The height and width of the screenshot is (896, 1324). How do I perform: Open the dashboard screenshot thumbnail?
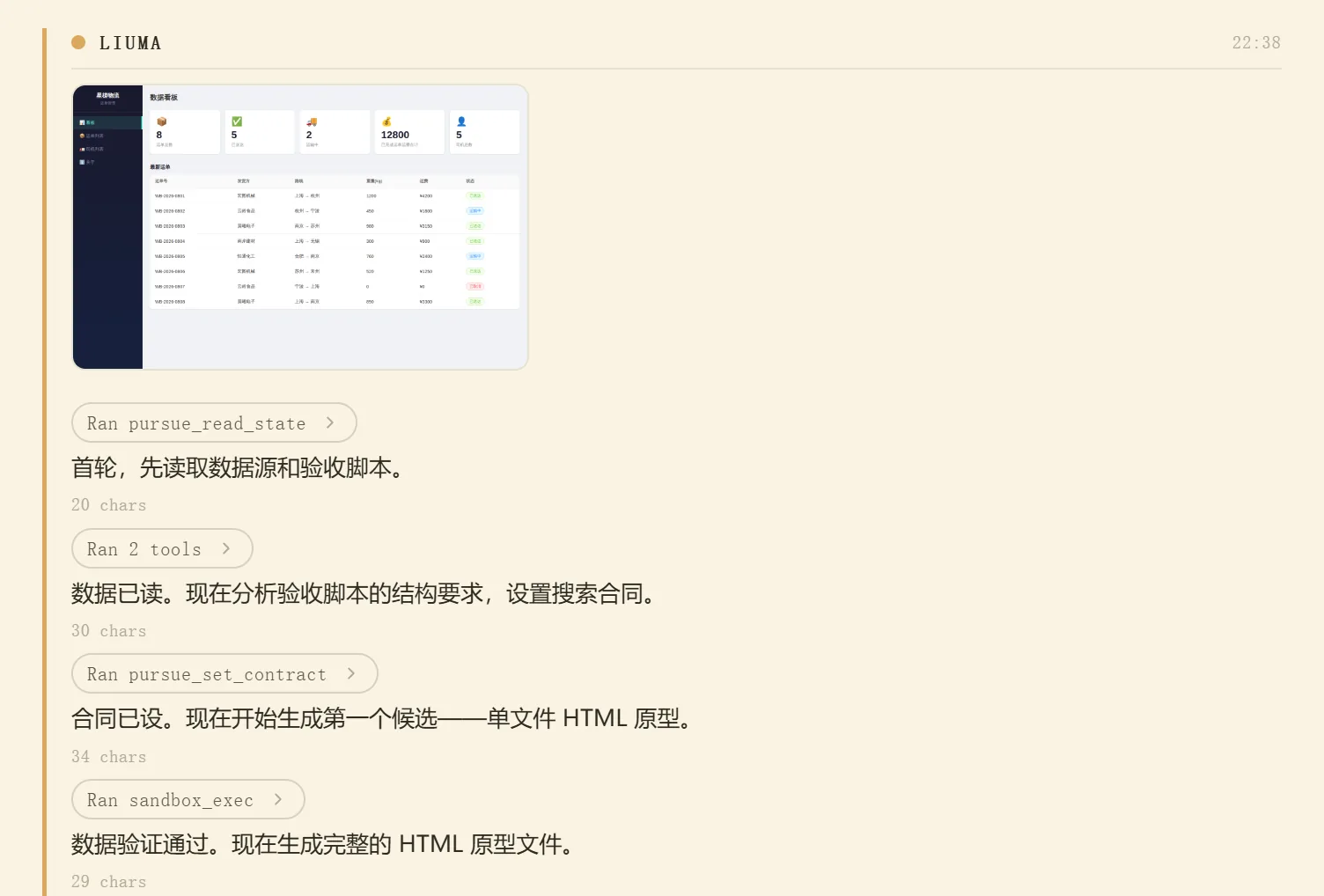click(300, 227)
